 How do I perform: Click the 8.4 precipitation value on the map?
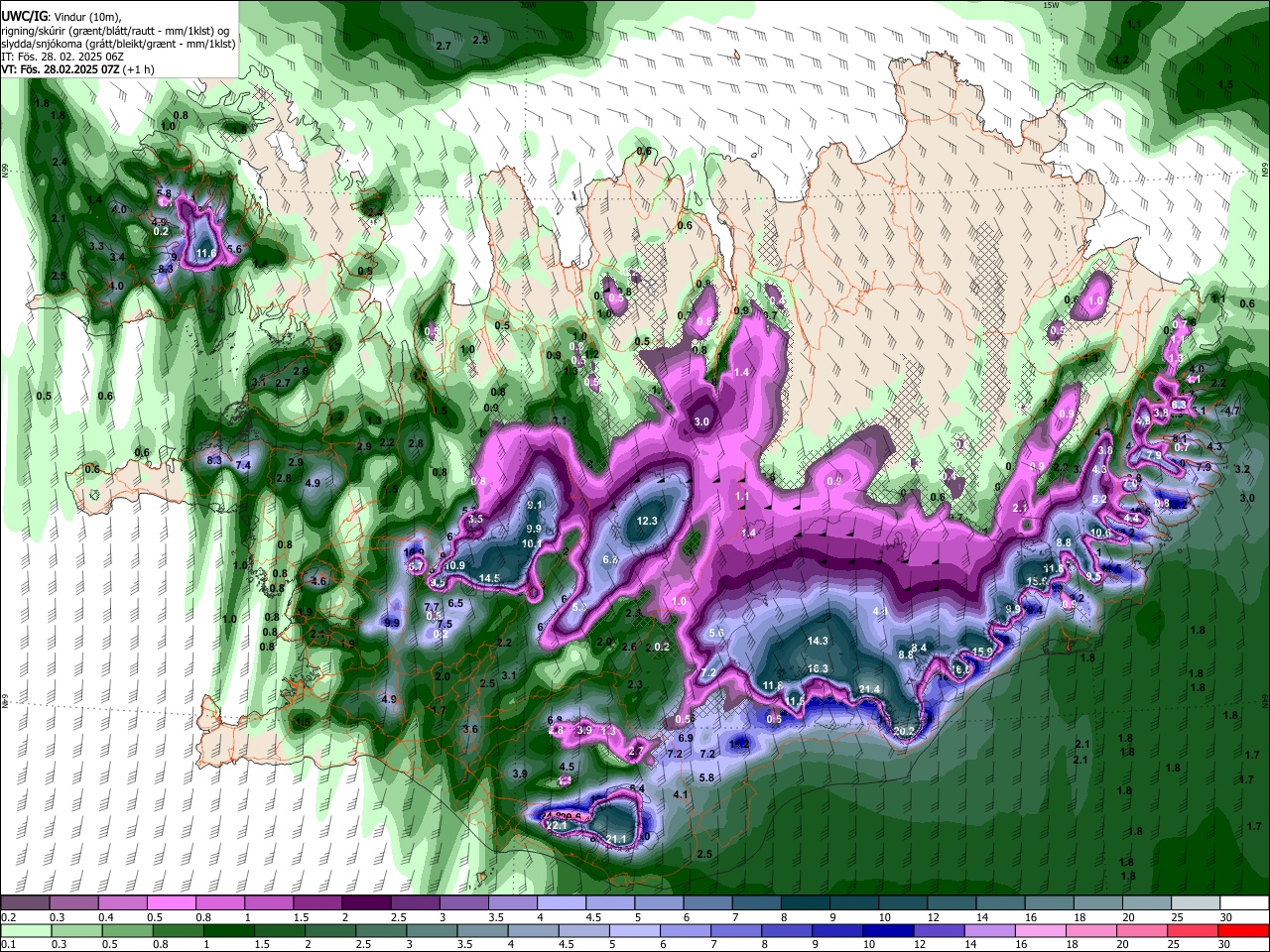pyautogui.click(x=919, y=648)
